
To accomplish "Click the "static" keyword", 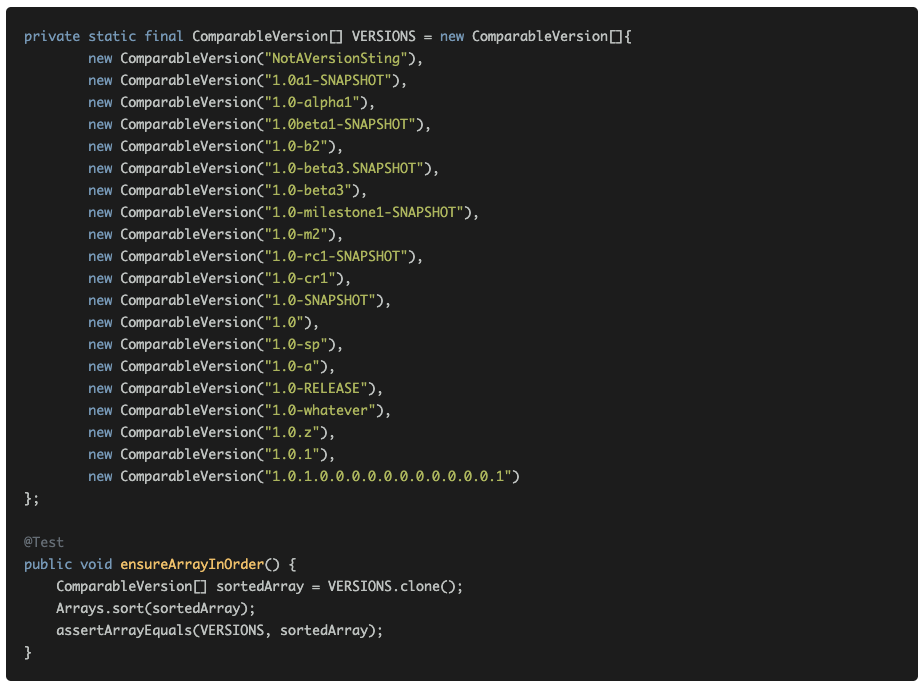I will 112,37.
